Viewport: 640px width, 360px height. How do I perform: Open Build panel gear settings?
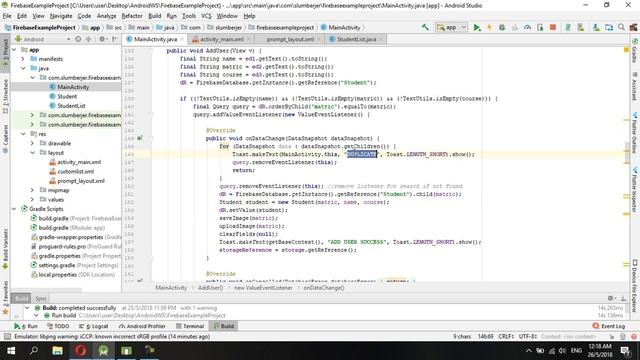(611, 298)
